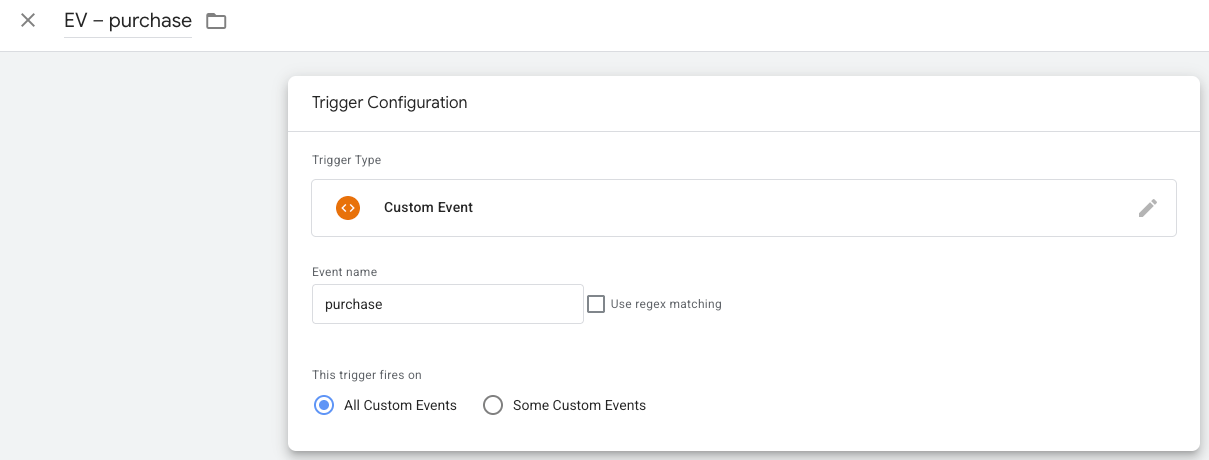The height and width of the screenshot is (460, 1209).
Task: Click the Some Custom Events label text
Action: pyautogui.click(x=579, y=406)
